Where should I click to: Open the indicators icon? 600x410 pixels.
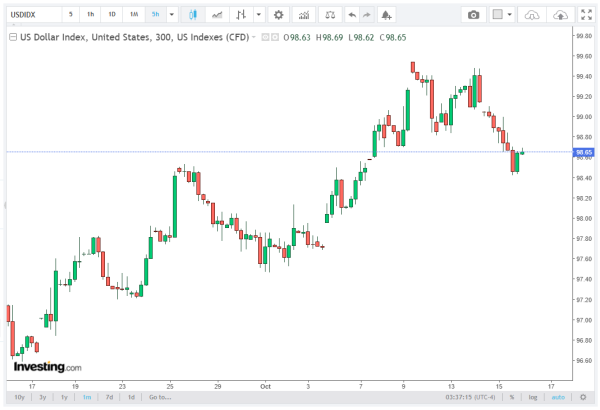point(305,15)
